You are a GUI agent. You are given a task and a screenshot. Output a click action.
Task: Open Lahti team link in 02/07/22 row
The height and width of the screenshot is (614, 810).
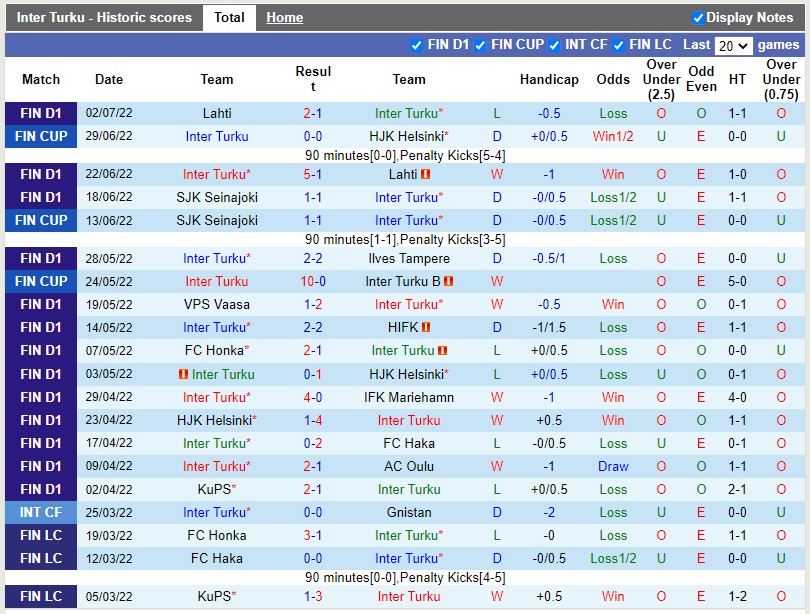pyautogui.click(x=217, y=114)
